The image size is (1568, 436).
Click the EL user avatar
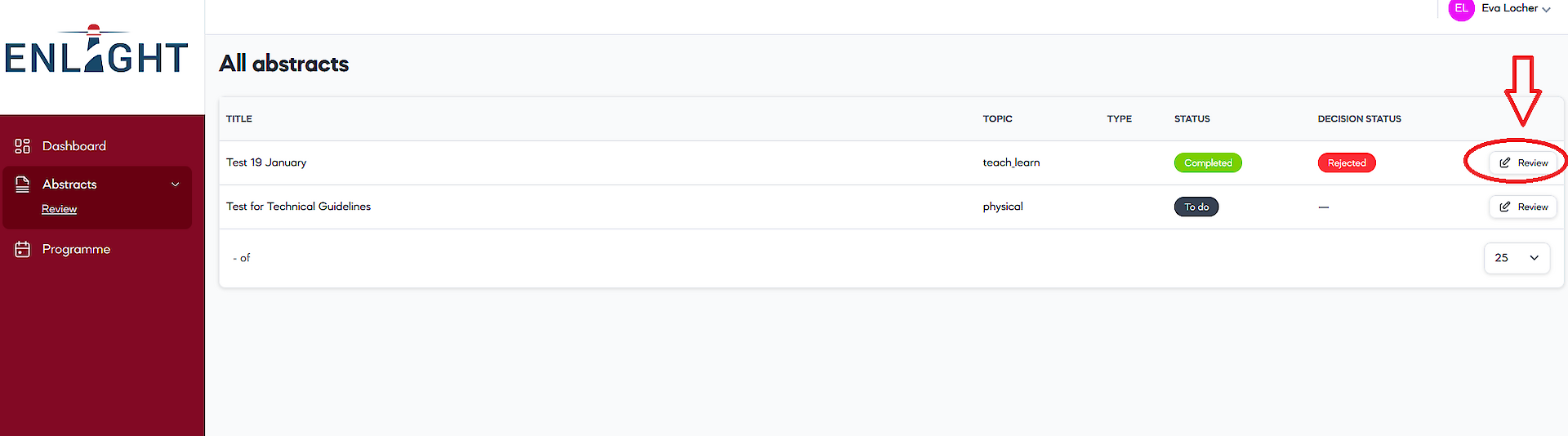1461,9
